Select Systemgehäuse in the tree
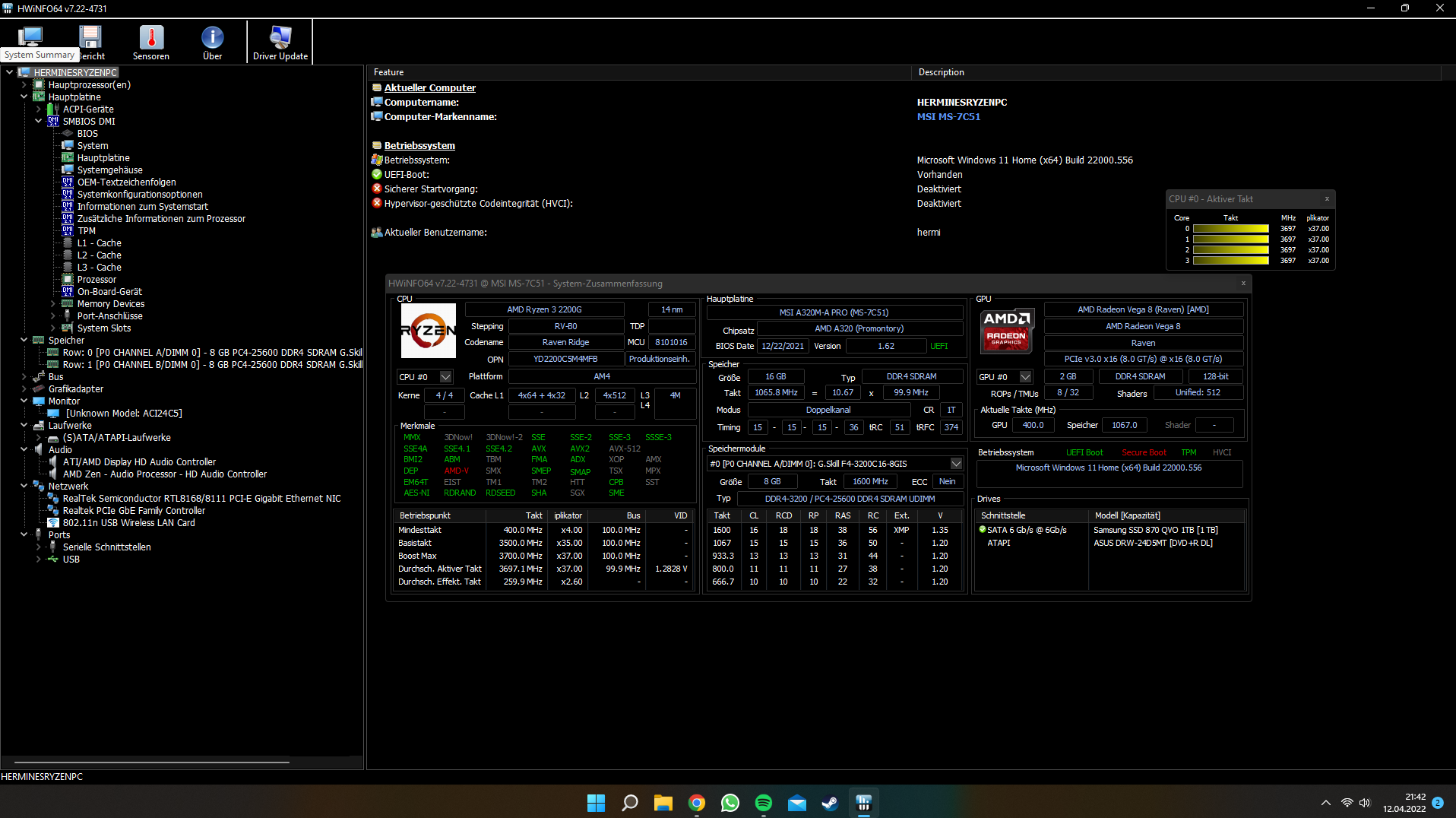 [109, 170]
